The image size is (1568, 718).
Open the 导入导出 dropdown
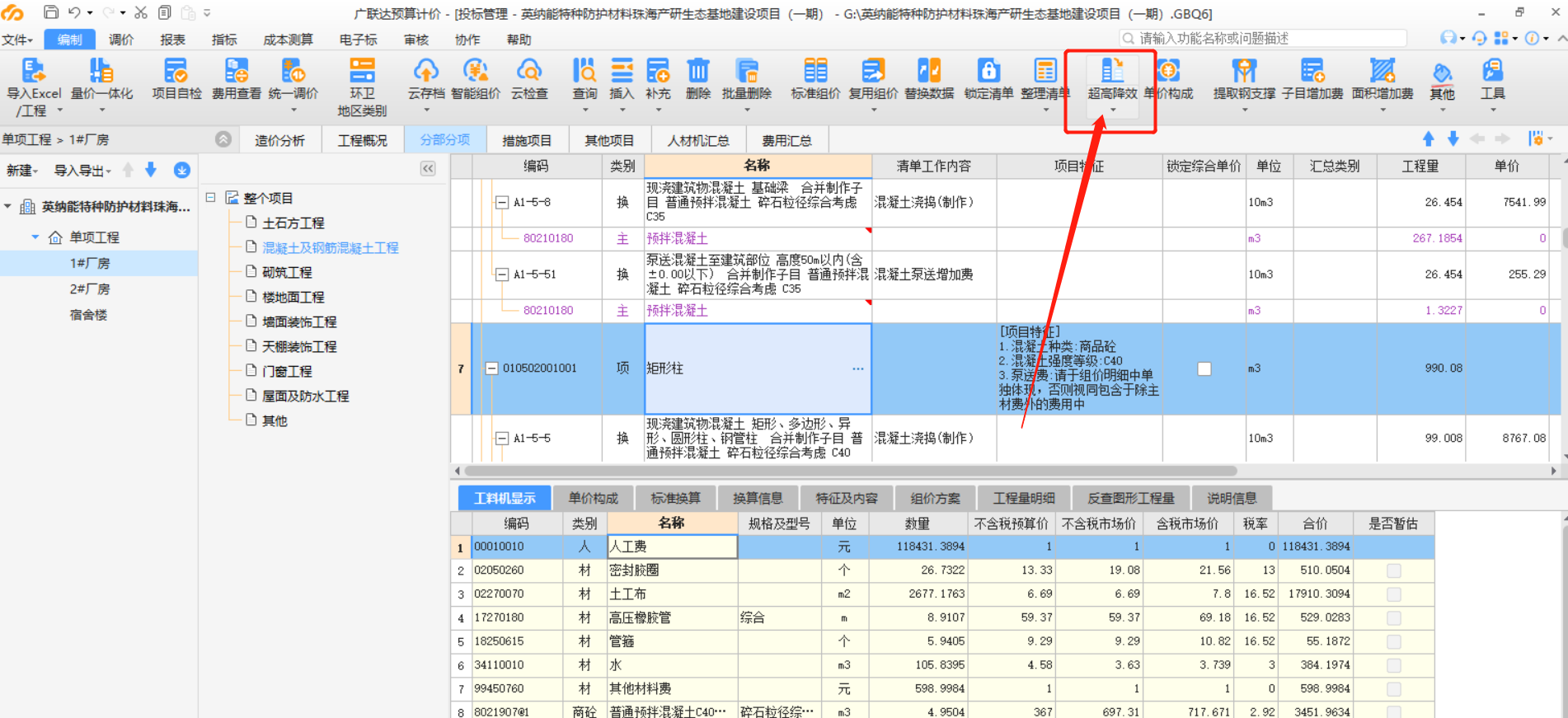82,171
